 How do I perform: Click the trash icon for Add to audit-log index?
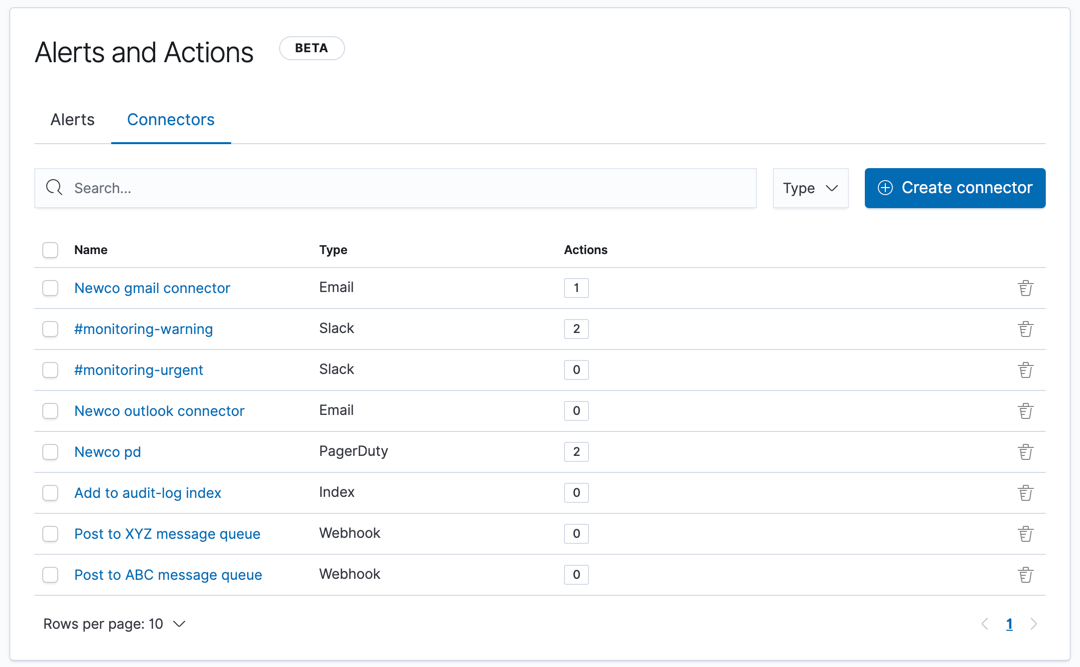pyautogui.click(x=1025, y=492)
